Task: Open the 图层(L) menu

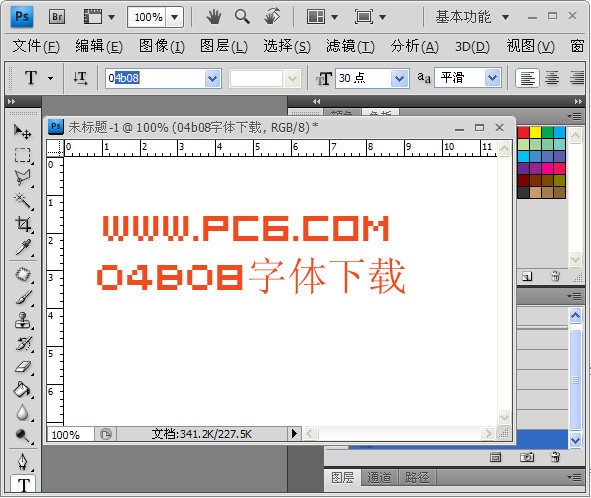Action: (x=224, y=46)
